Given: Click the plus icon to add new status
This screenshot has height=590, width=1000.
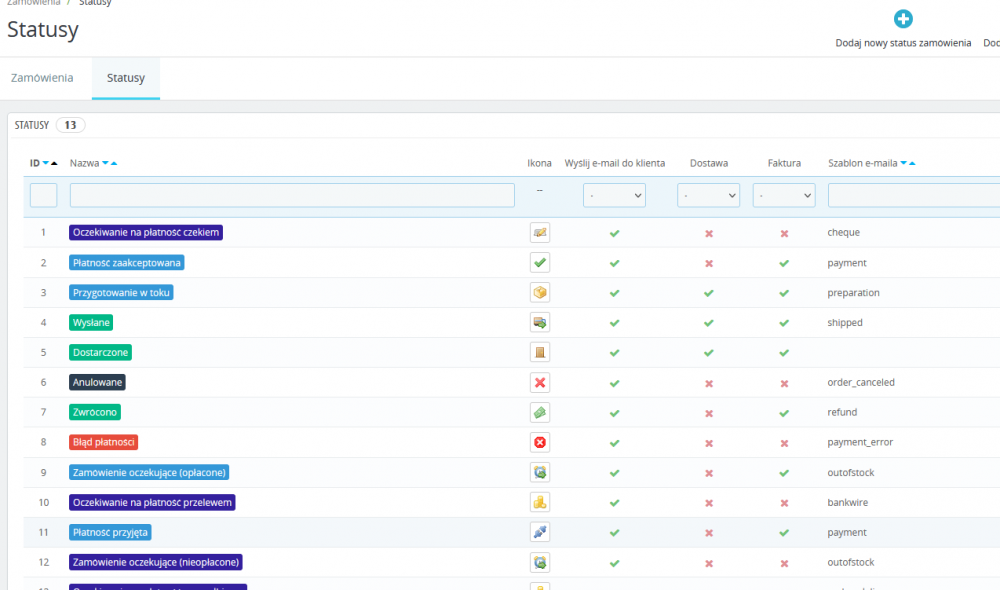Looking at the screenshot, I should click(903, 19).
